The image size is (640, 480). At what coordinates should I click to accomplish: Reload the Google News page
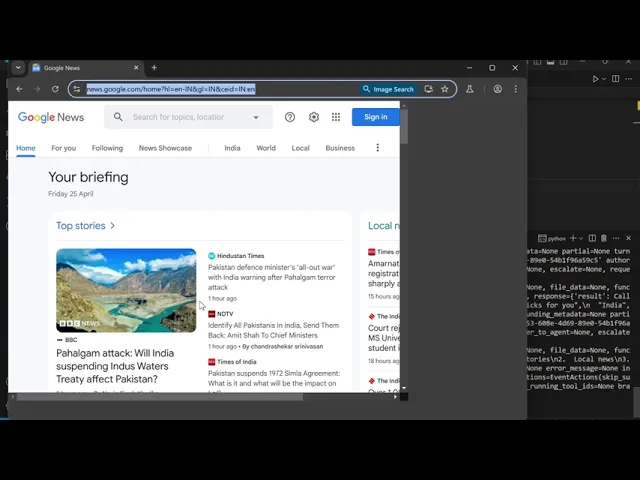[55, 89]
